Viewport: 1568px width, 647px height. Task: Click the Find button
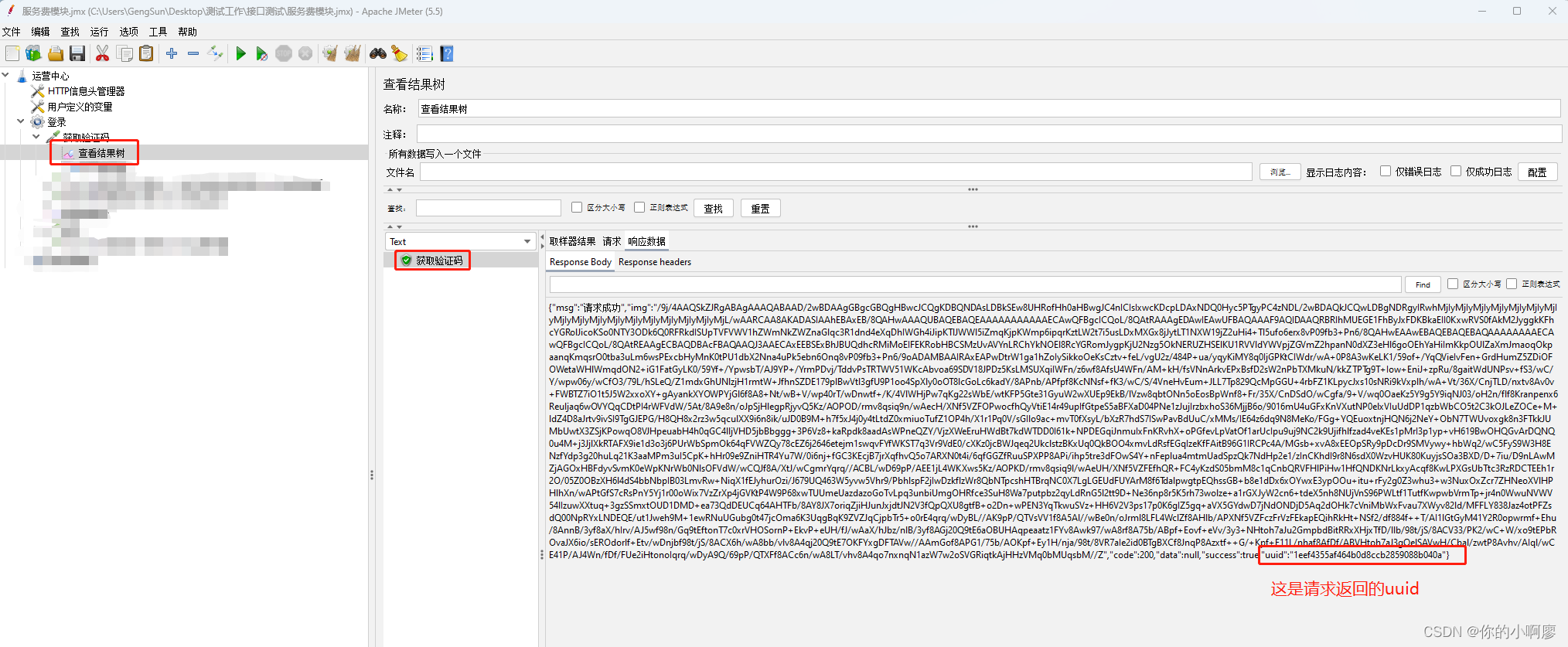point(1423,284)
